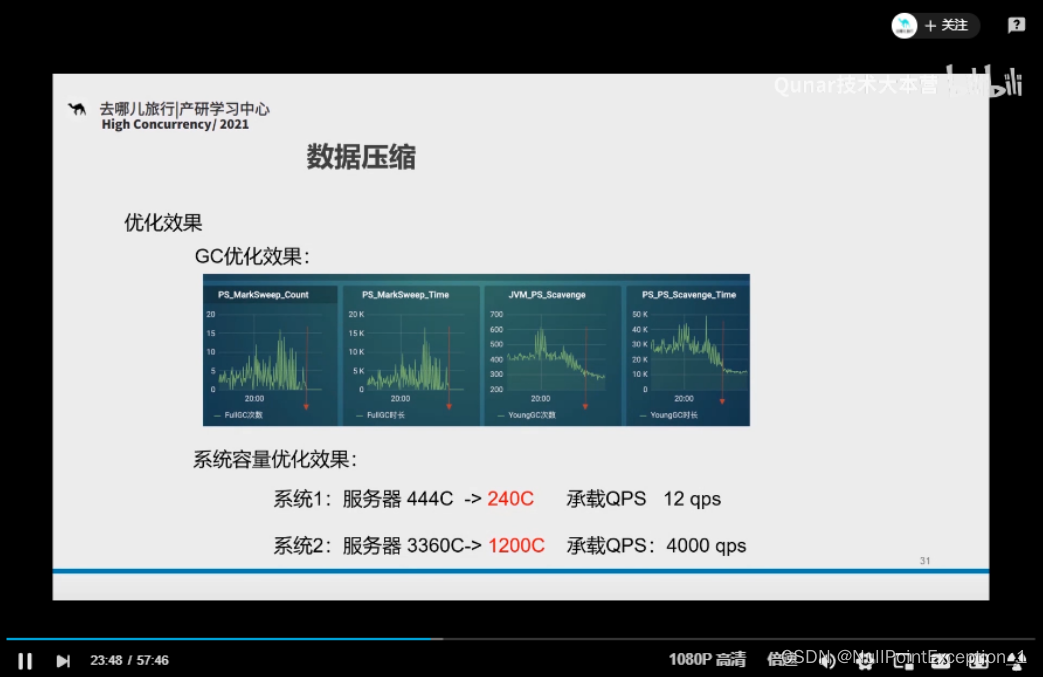Click the PS_MarkSweep_Count chart

coord(270,355)
